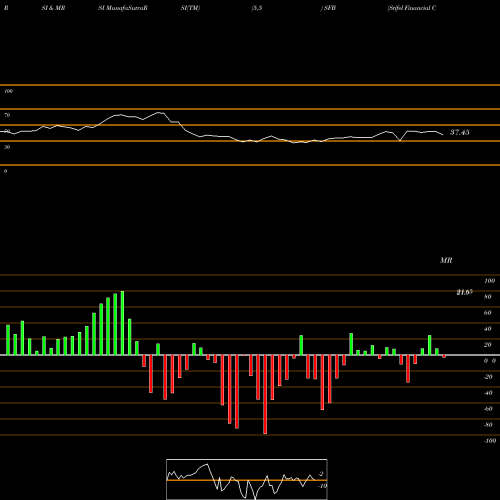The image size is (500, 500).
Task: Click the '(Stifel Financial C' title text
Action: click(412, 8)
